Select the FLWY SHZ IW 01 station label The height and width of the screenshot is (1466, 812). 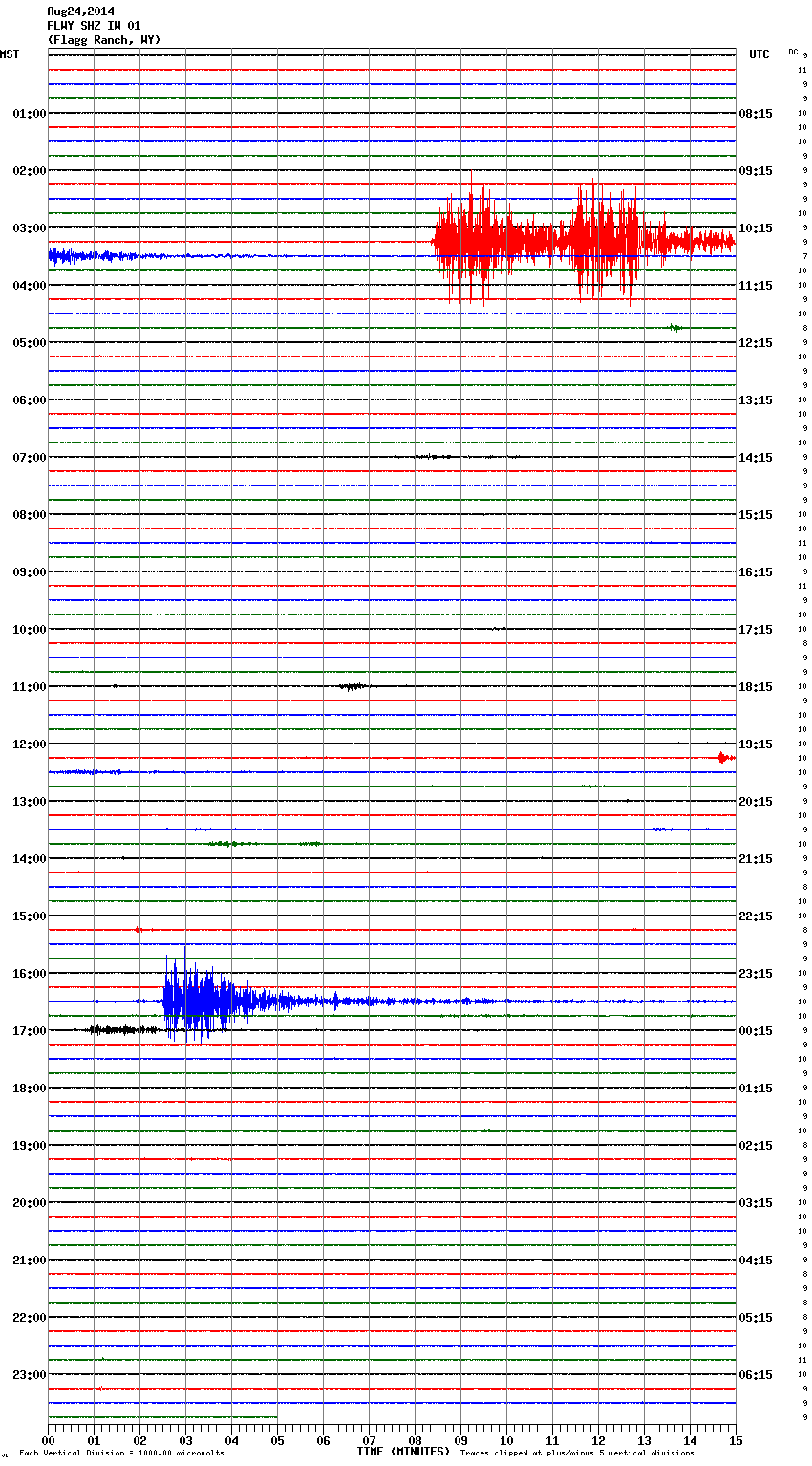(94, 26)
